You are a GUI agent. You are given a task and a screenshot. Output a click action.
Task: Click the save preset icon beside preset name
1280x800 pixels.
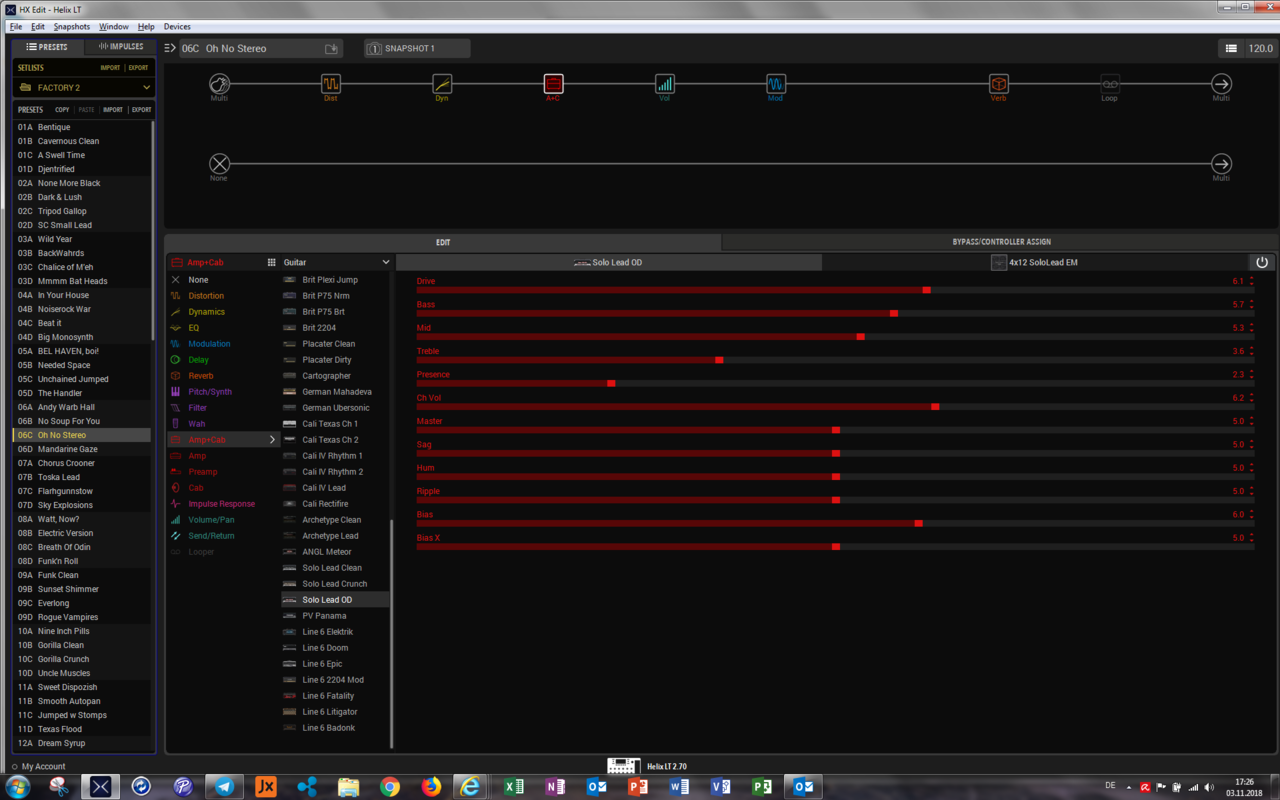tap(331, 48)
